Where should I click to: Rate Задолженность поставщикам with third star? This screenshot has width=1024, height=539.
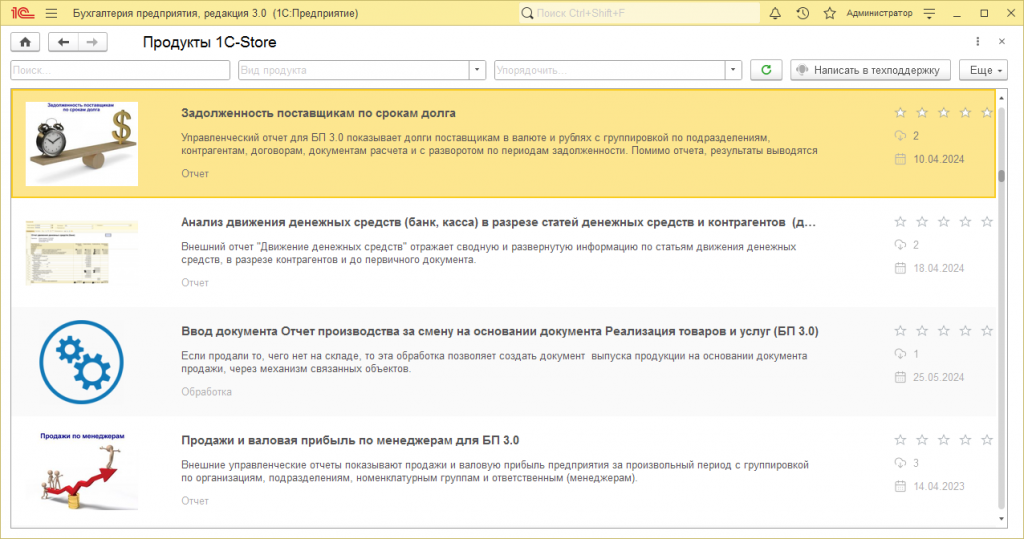pyautogui.click(x=944, y=113)
